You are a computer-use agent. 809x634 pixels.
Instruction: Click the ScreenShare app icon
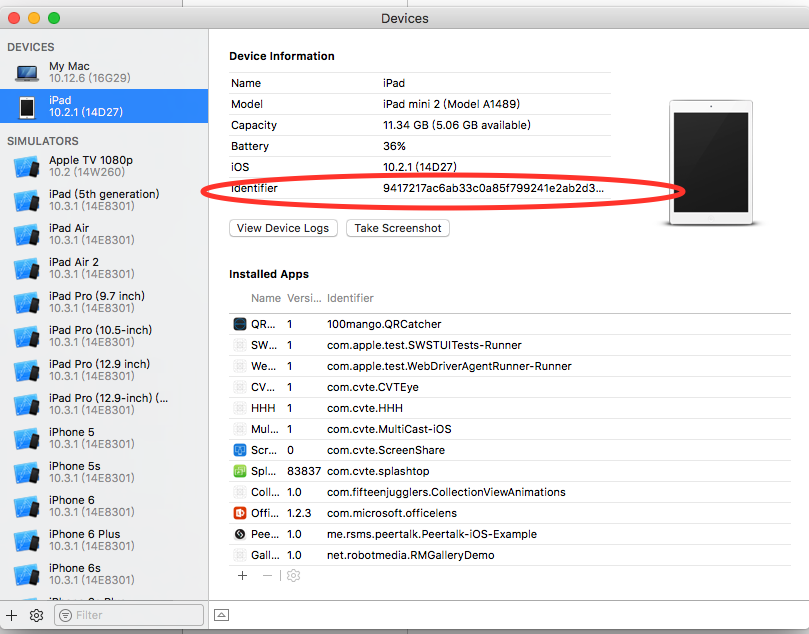(240, 450)
